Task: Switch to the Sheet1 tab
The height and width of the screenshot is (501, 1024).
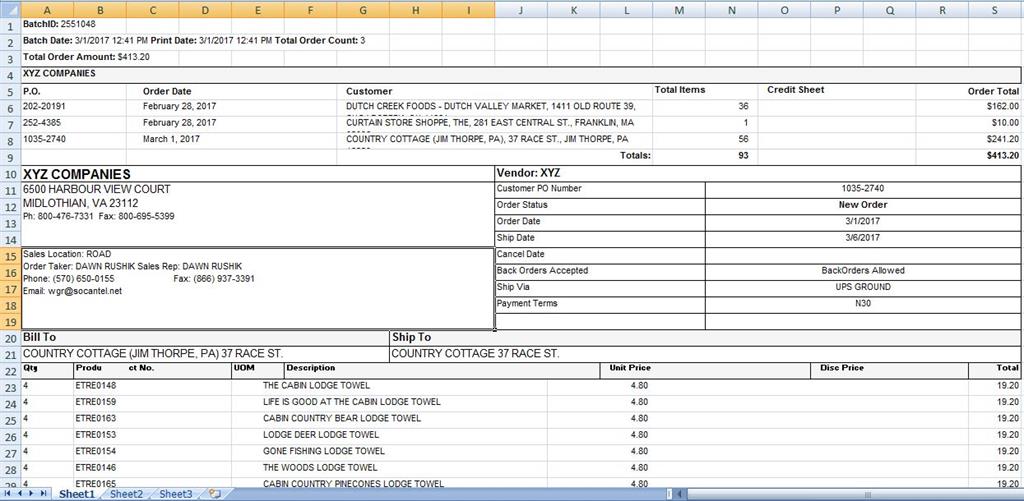Action: [77, 494]
